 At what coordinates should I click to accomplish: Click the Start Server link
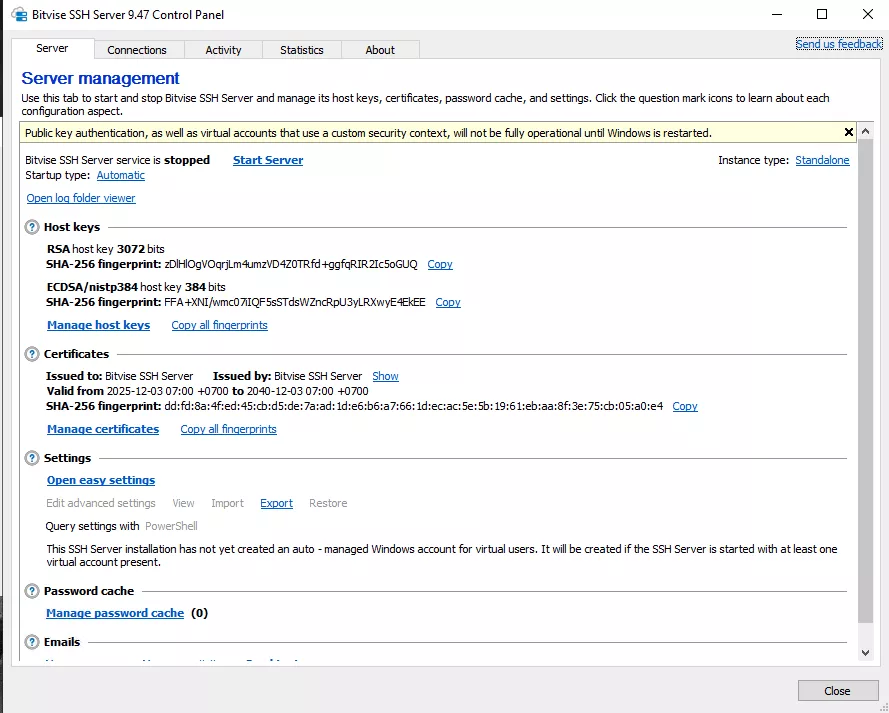267,160
